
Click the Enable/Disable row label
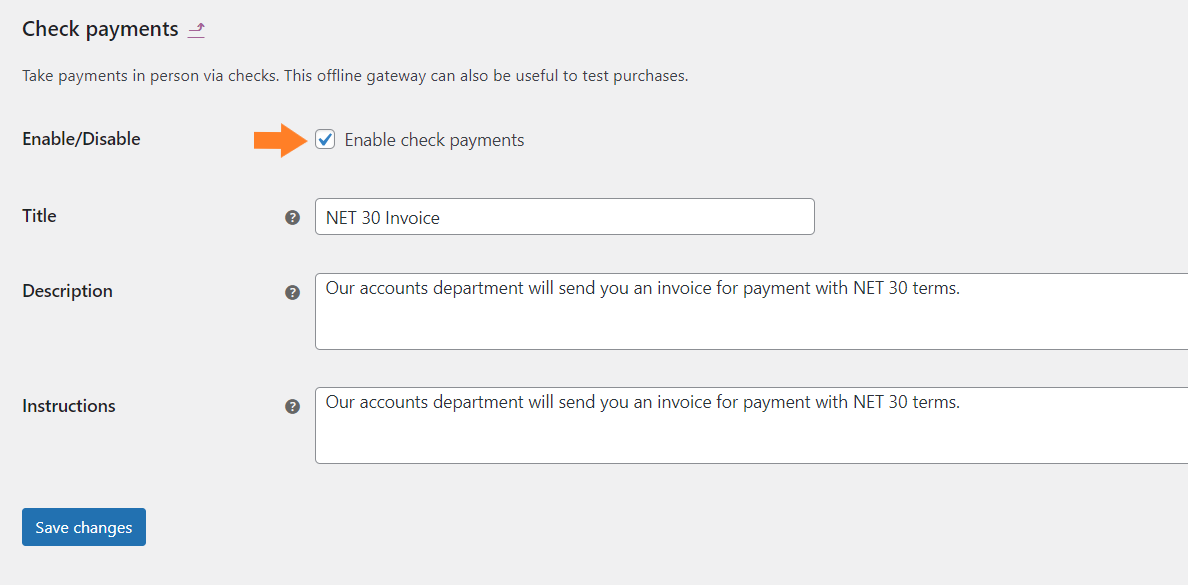(x=81, y=139)
